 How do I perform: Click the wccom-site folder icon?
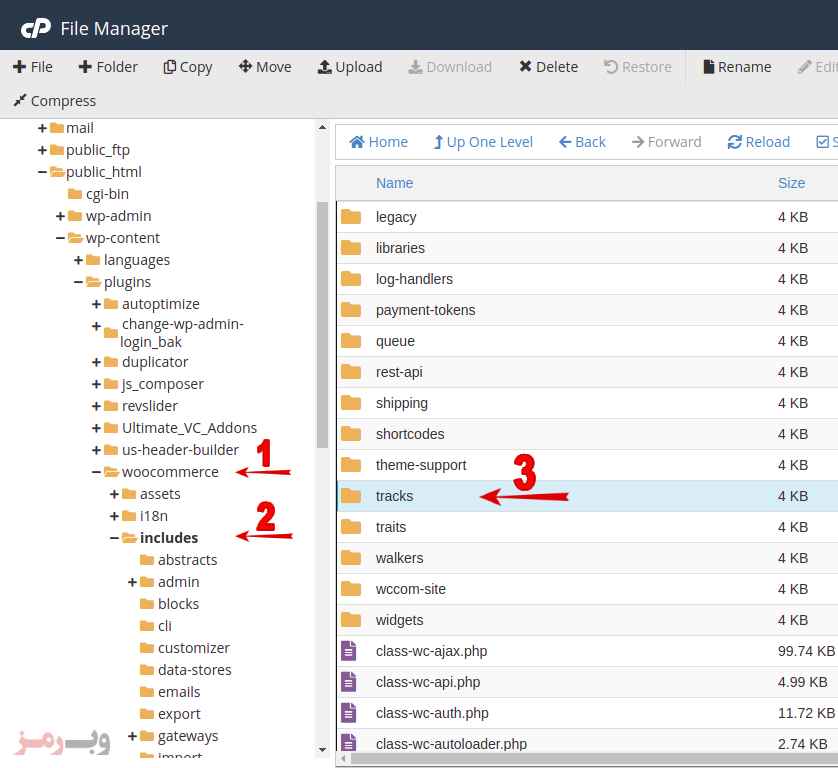(351, 588)
